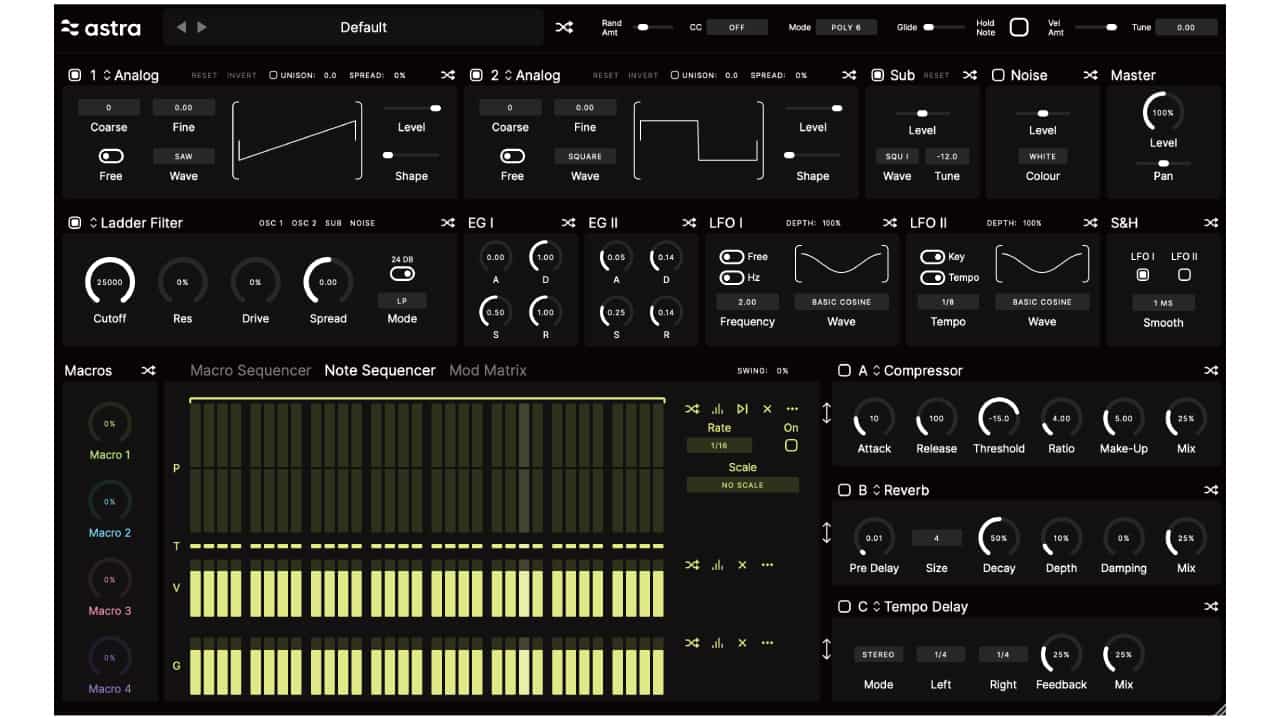The height and width of the screenshot is (720, 1280).
Task: Open pitch row more options ellipsis
Action: coord(792,409)
